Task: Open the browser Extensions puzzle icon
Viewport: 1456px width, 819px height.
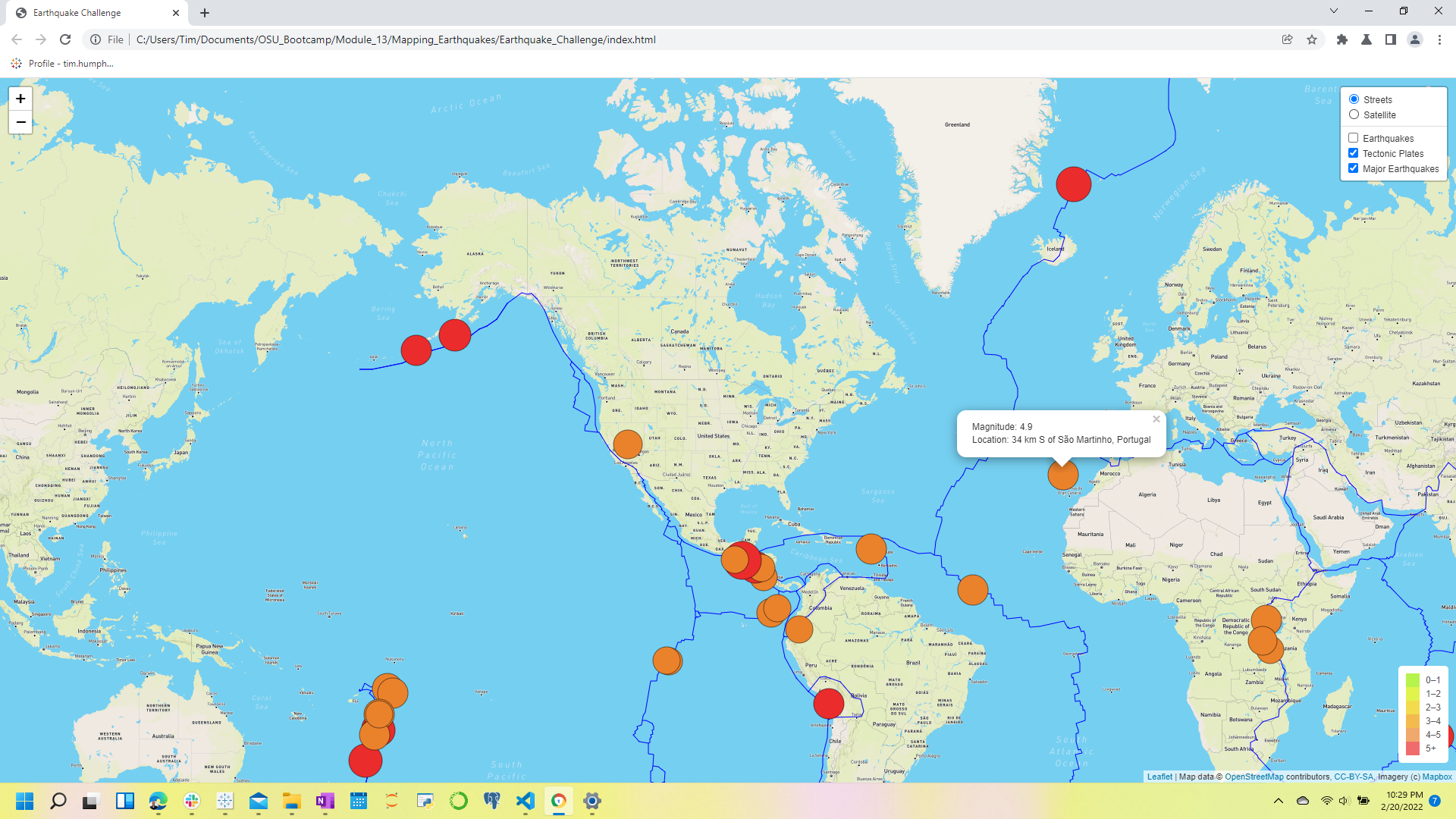Action: [1342, 39]
